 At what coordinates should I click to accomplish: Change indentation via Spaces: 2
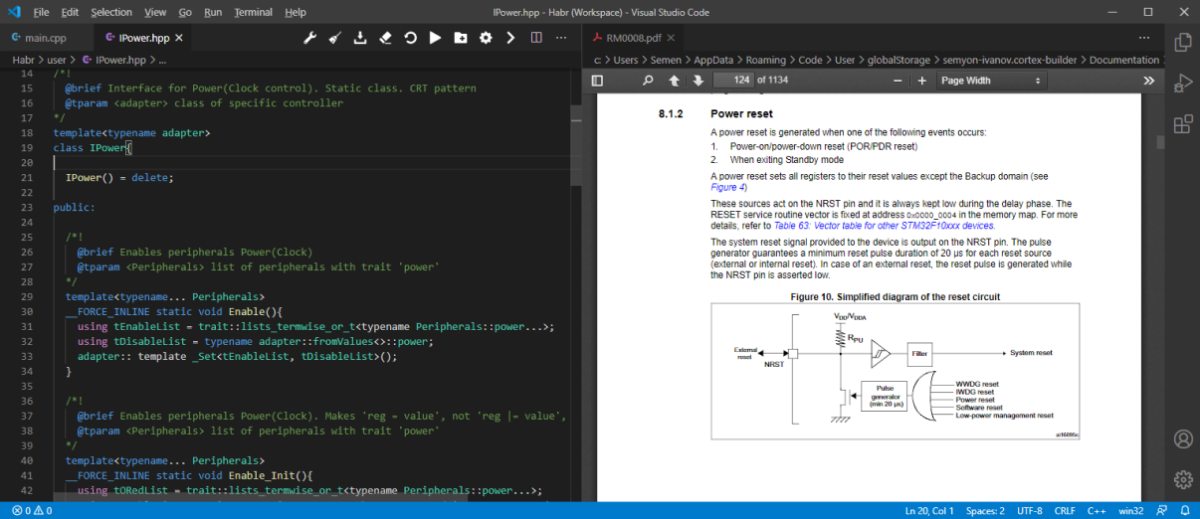(x=986, y=510)
